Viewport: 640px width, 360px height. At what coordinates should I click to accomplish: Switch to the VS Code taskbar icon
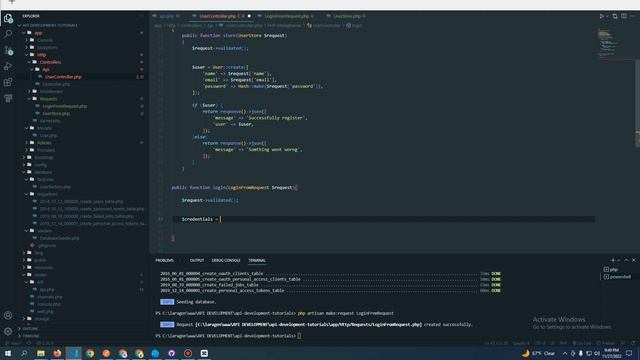73,353
